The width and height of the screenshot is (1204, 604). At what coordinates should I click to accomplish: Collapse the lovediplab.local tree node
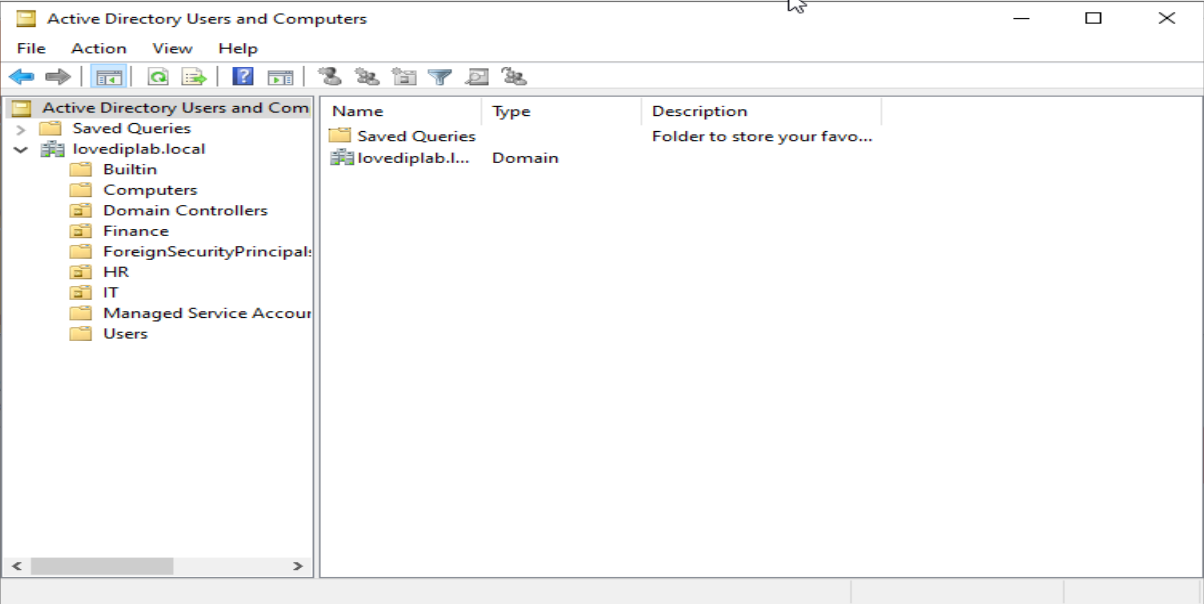coord(21,149)
